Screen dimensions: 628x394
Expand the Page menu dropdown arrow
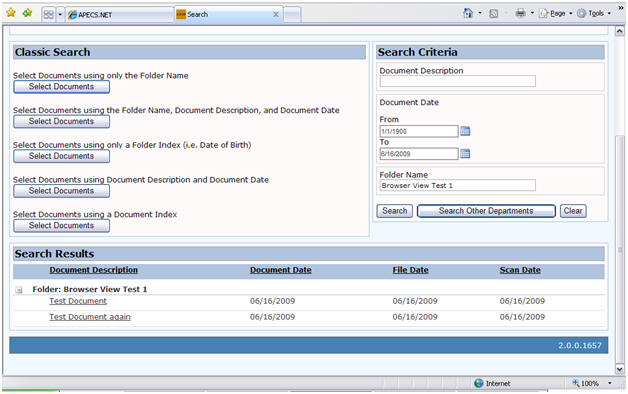(571, 14)
